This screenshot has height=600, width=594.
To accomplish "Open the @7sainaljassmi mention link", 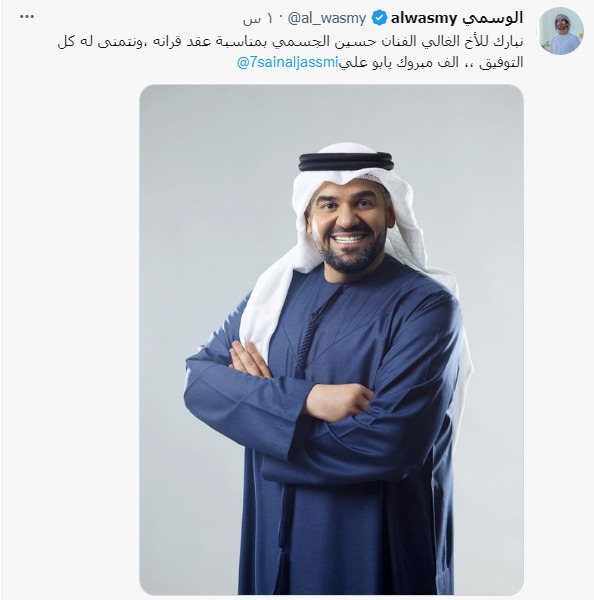I will coord(287,63).
